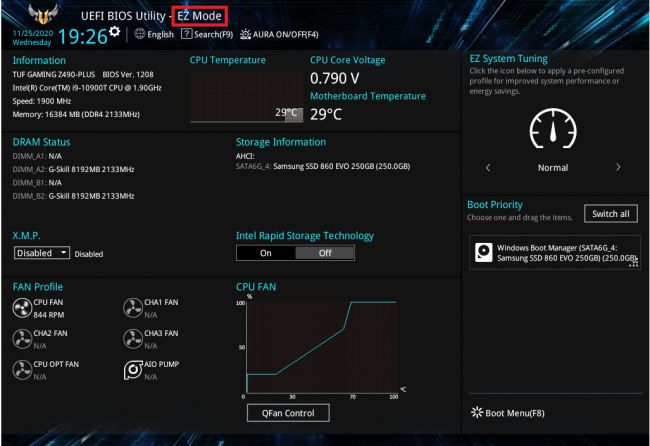This screenshot has width=650, height=446.
Task: Turn Intel Rapid Storage Technology Off
Action: [x=325, y=253]
